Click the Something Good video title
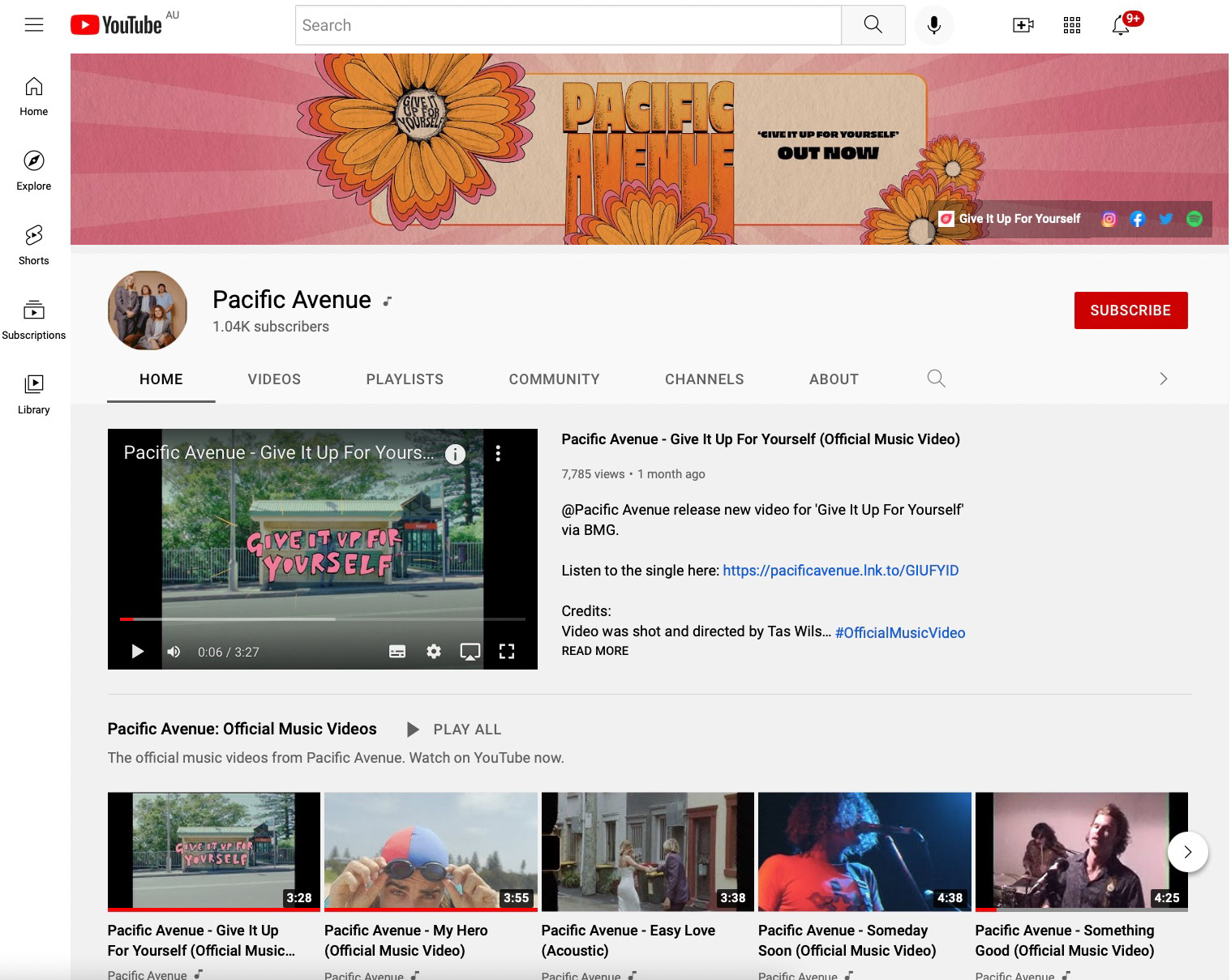Viewport: 1231px width, 980px height. [1065, 940]
